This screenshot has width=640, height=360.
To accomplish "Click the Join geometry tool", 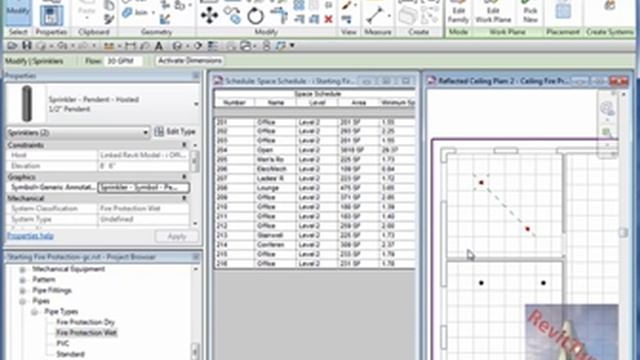I will [137, 13].
